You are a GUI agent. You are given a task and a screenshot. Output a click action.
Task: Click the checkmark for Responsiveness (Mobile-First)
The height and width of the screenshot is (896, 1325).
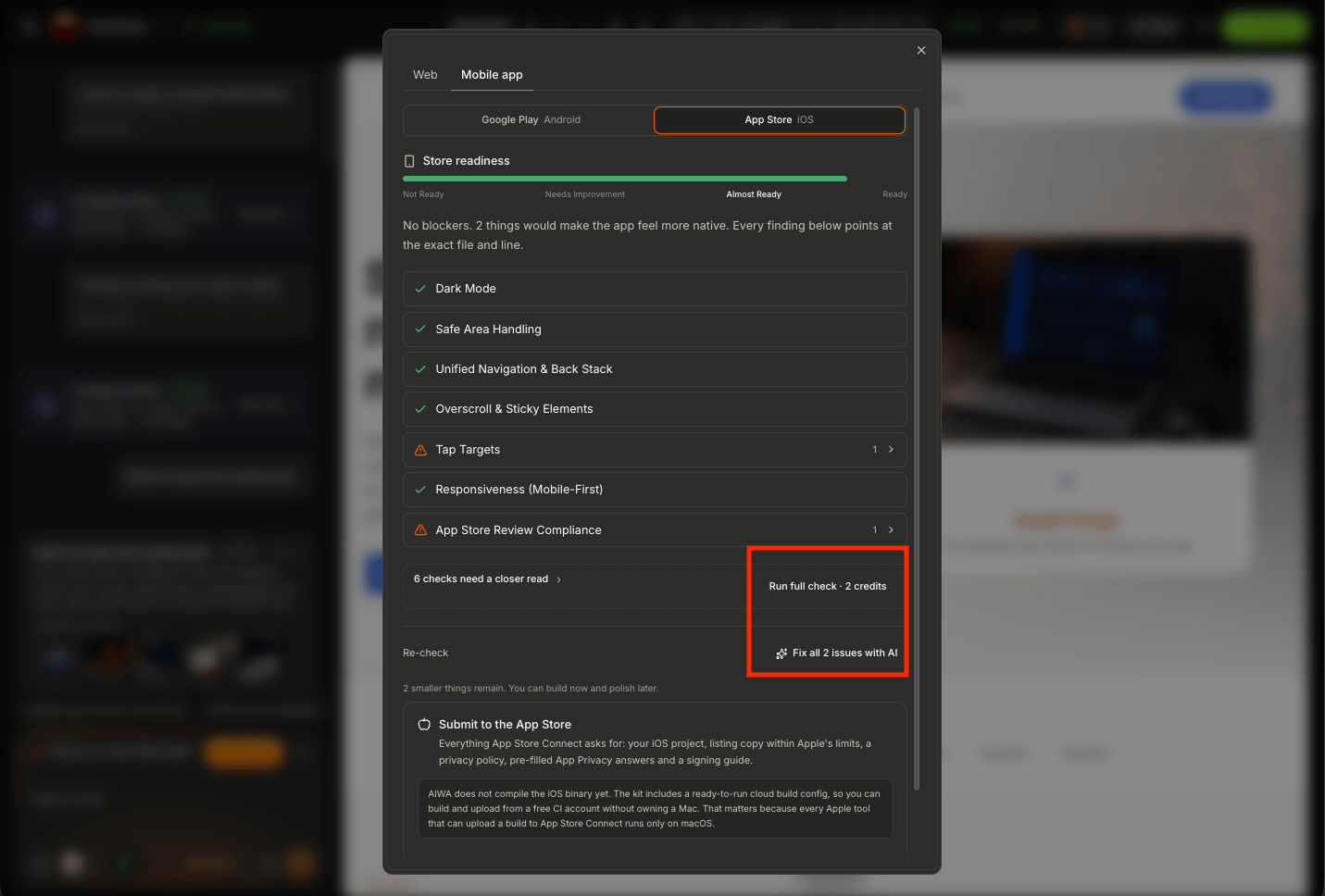click(x=420, y=490)
